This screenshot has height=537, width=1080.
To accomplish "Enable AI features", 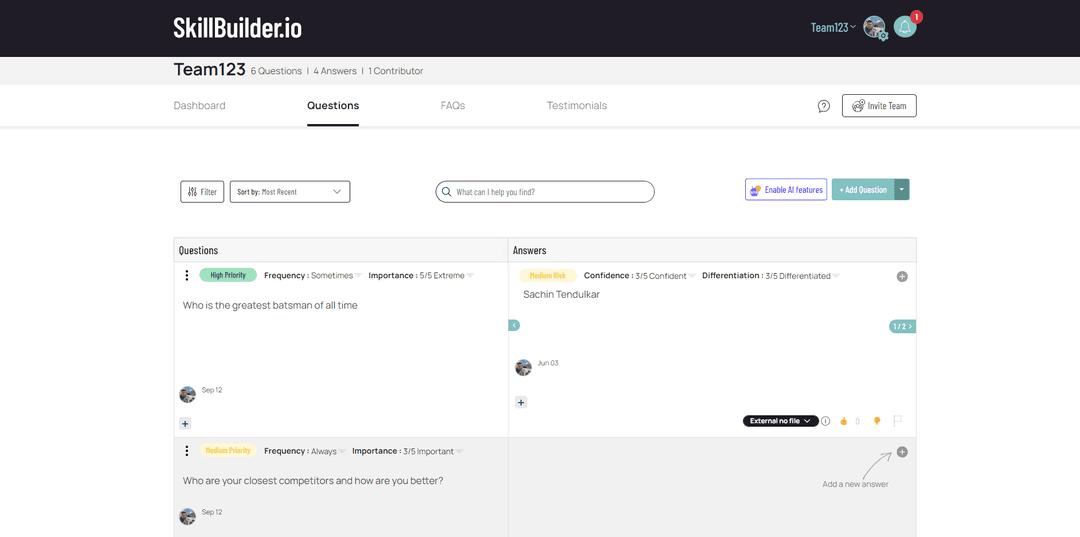I will point(785,190).
